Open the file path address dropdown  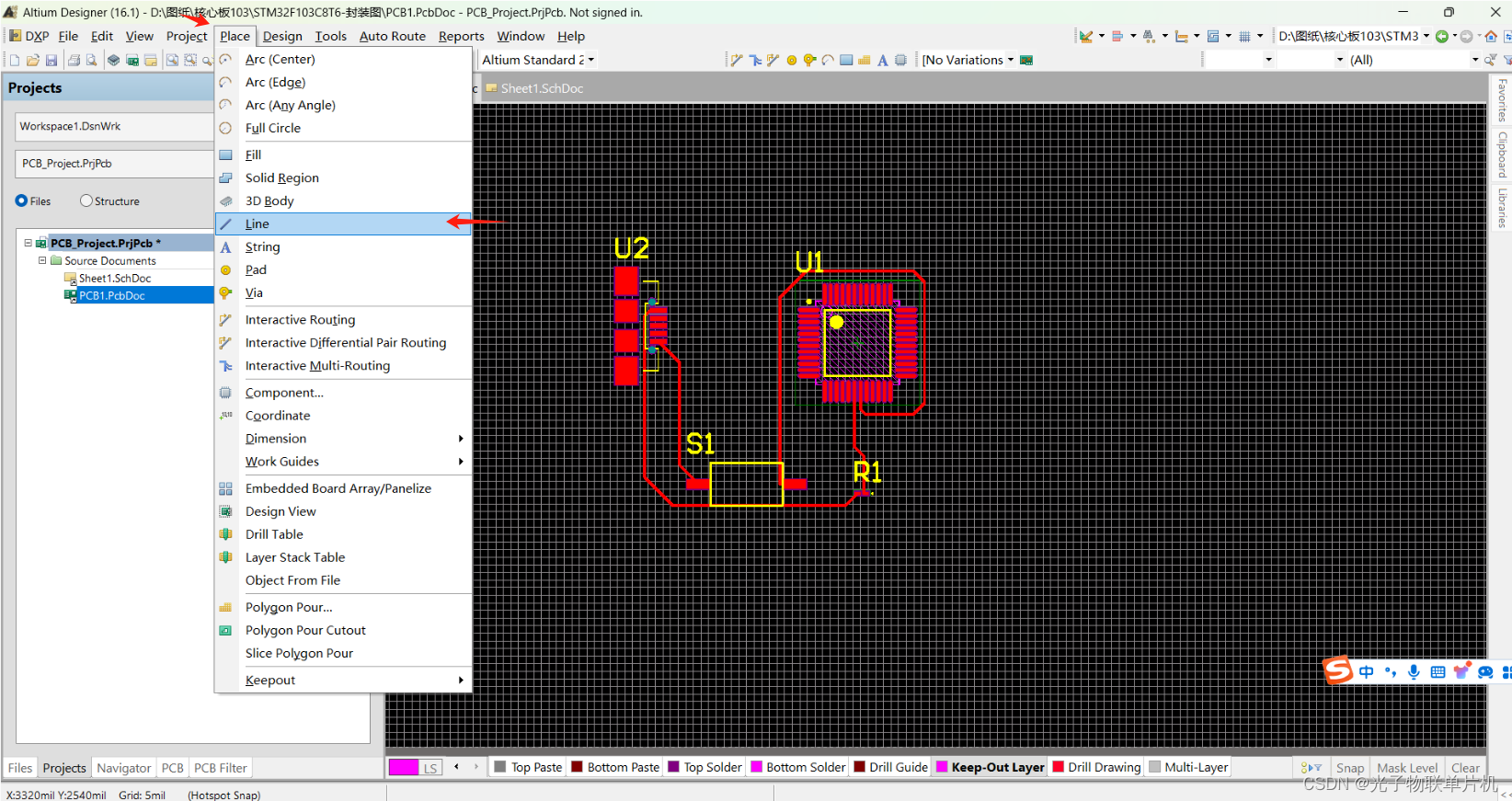click(x=1426, y=36)
